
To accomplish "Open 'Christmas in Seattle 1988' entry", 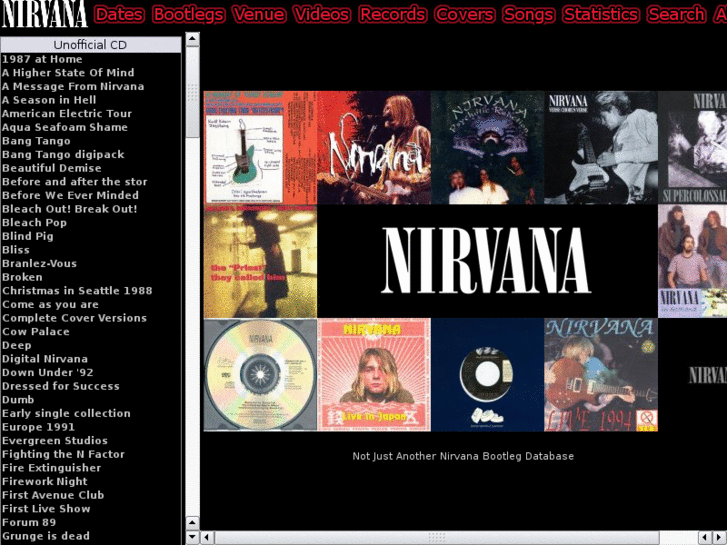I will 77,290.
